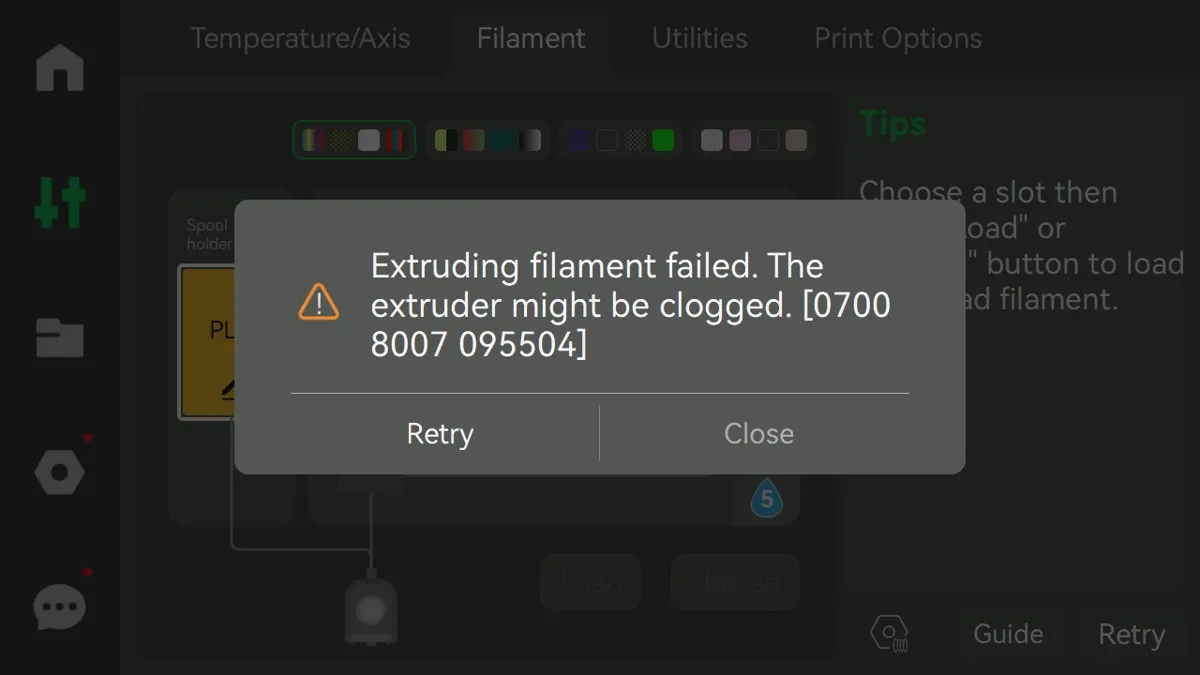Click Retry in the Tips panel
1200x675 pixels.
pyautogui.click(x=1132, y=634)
